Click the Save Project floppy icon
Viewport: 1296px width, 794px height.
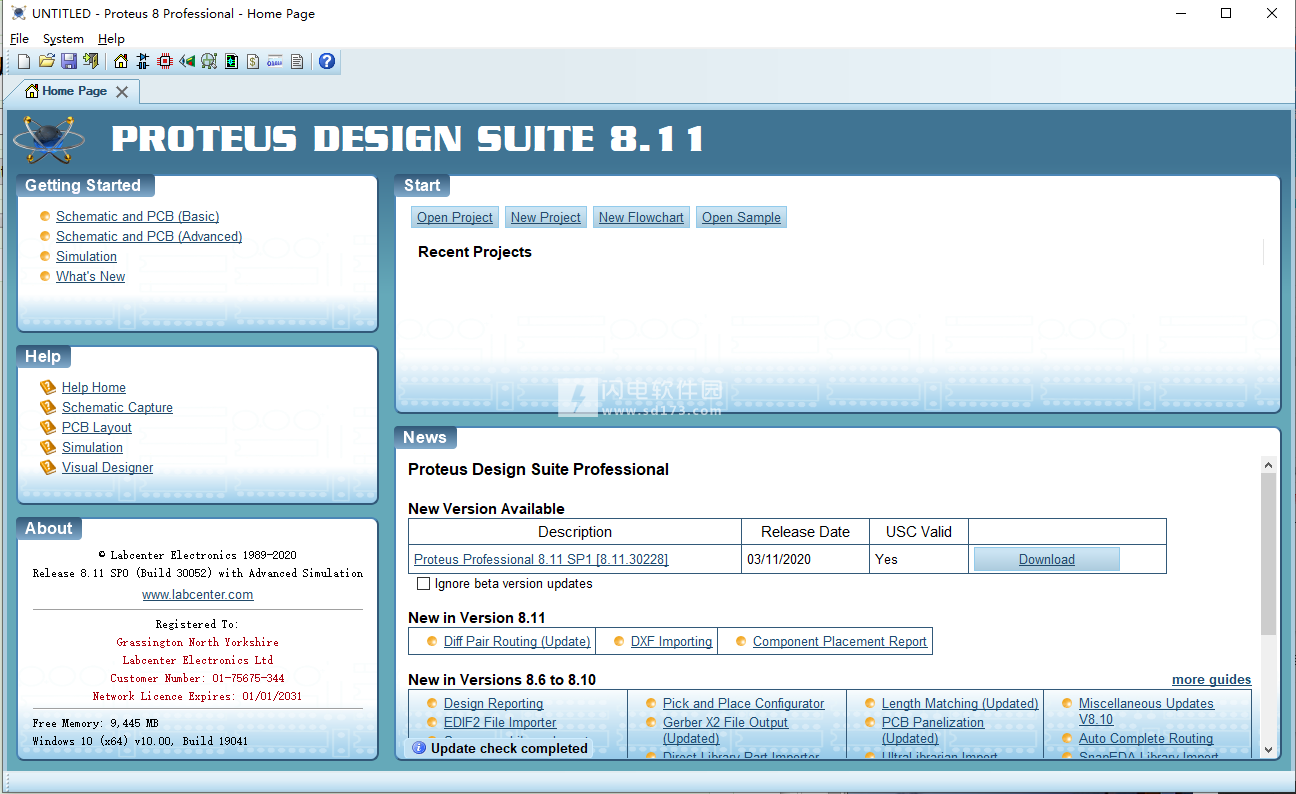click(69, 62)
